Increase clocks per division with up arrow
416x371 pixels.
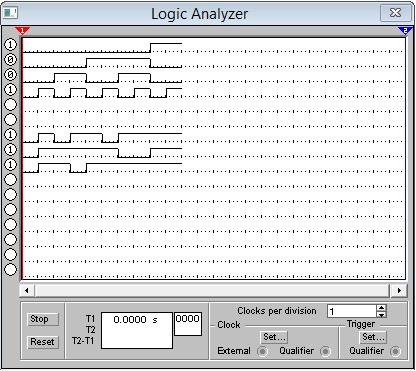coord(382,308)
